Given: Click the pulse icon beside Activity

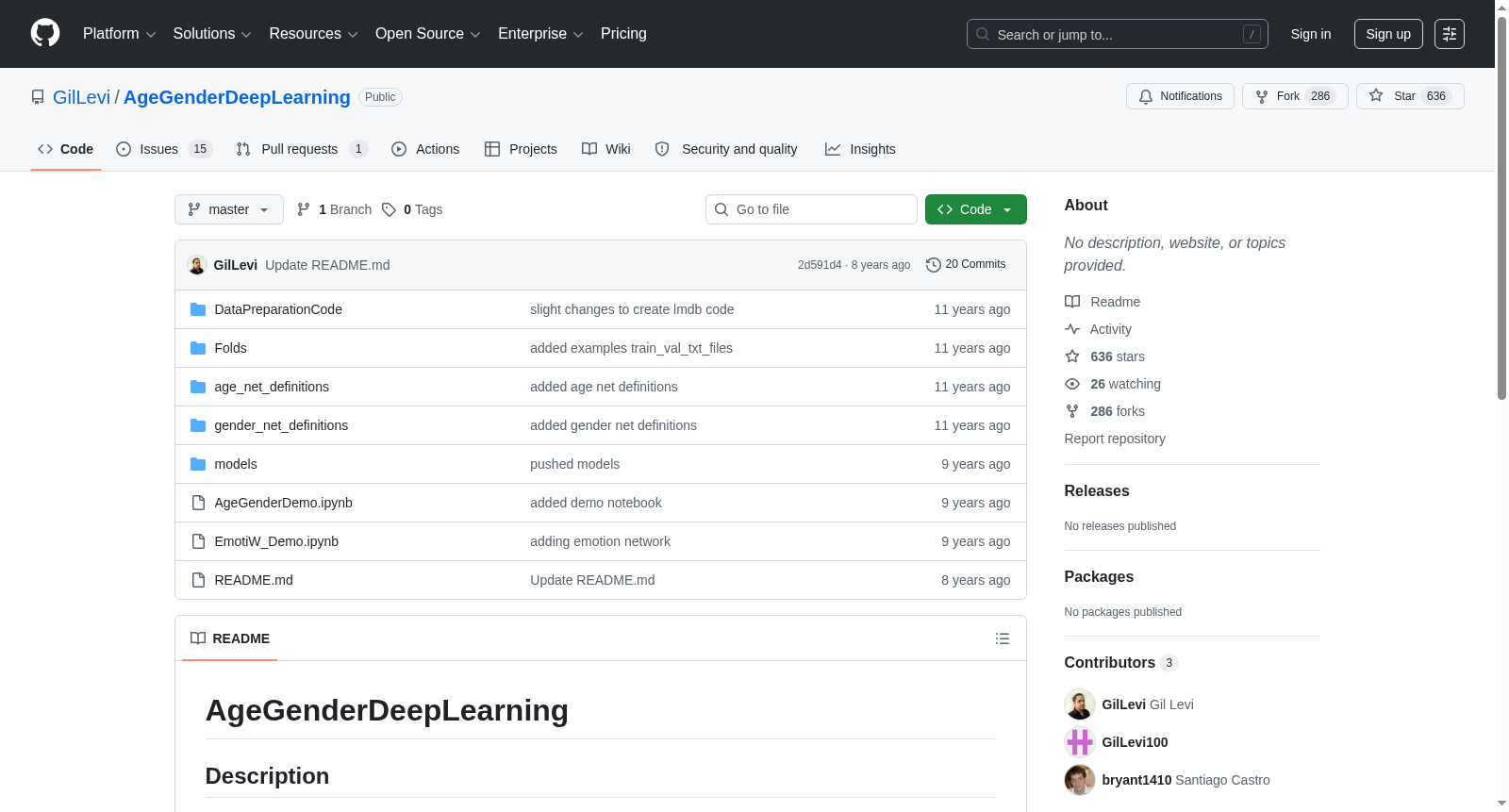Looking at the screenshot, I should point(1072,329).
